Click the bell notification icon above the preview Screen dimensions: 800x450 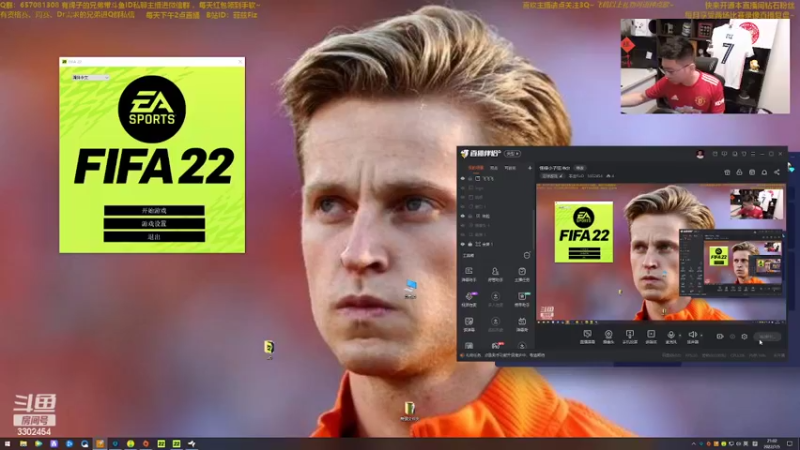pyautogui.click(x=764, y=172)
